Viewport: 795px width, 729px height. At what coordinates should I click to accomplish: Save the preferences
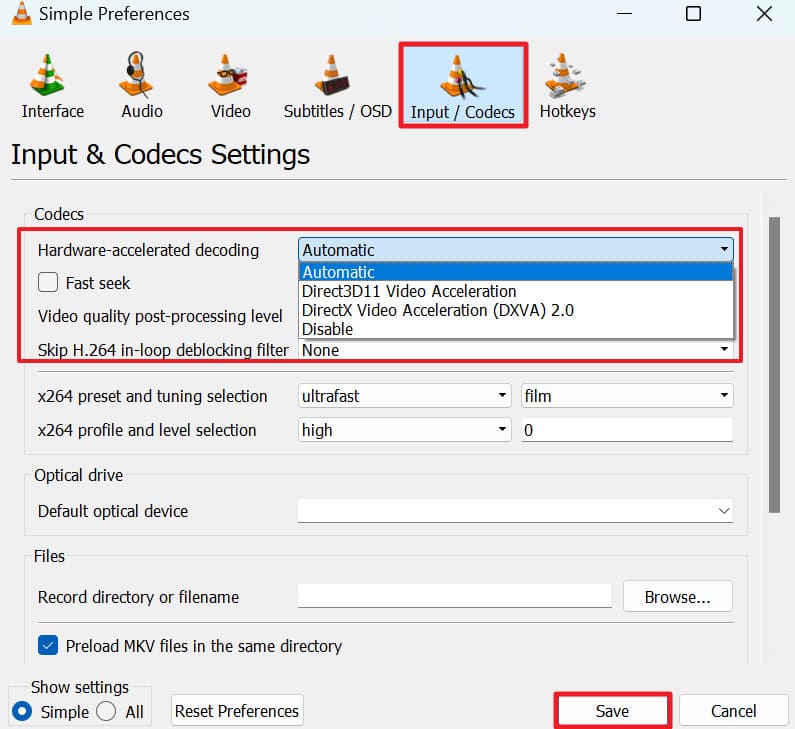pos(612,711)
